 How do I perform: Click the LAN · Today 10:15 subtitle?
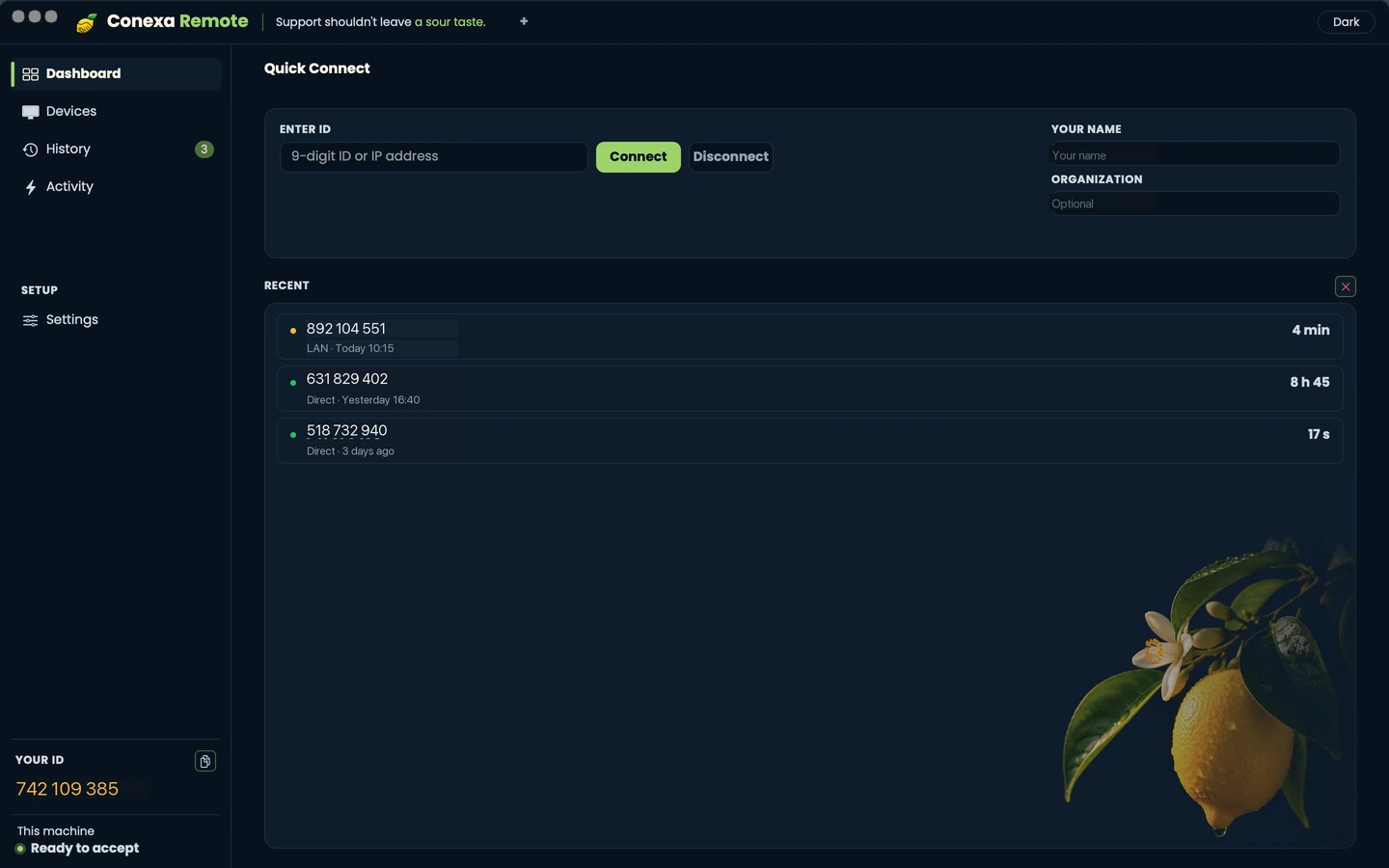click(350, 348)
